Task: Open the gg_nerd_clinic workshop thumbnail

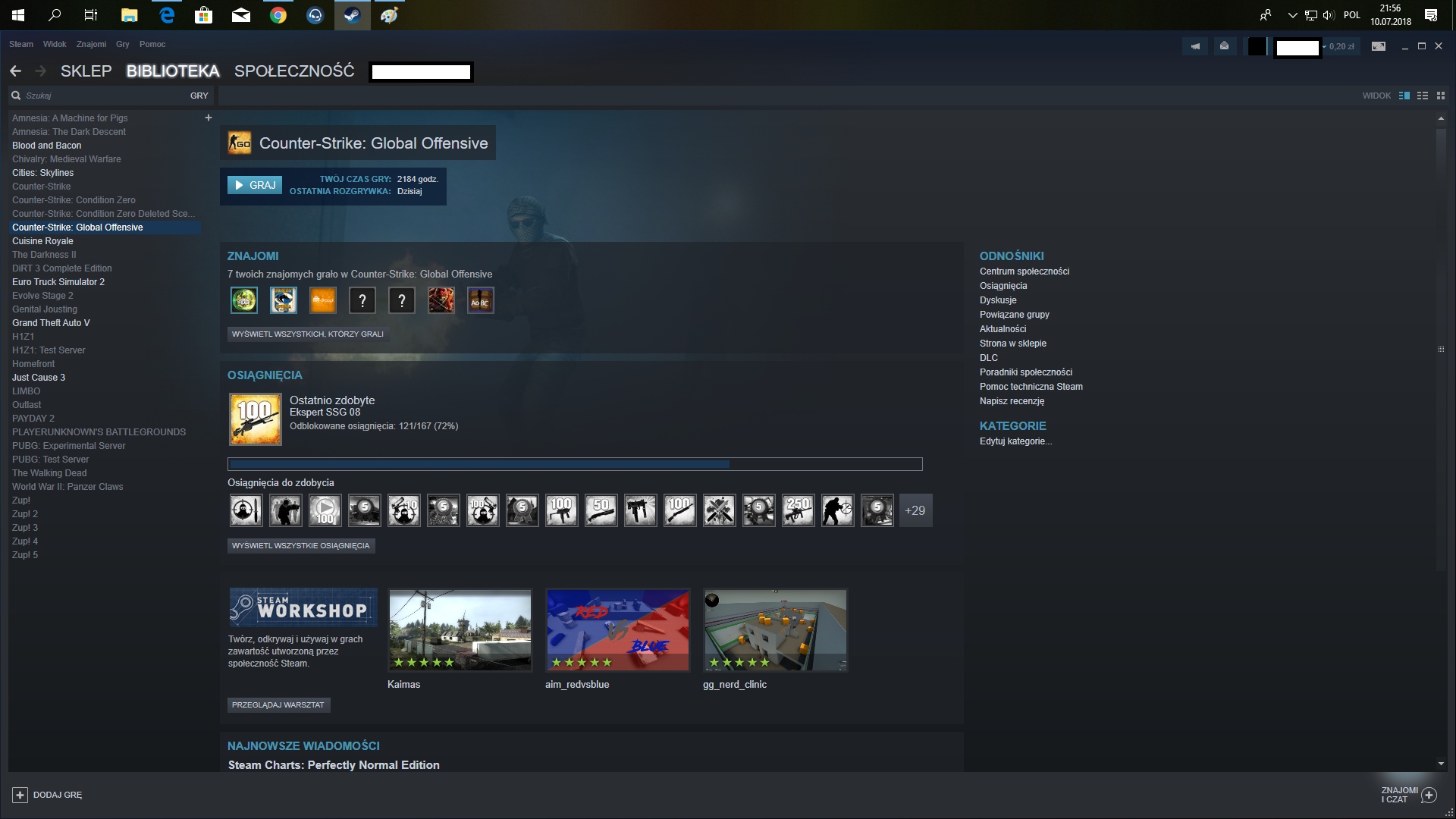Action: point(775,630)
